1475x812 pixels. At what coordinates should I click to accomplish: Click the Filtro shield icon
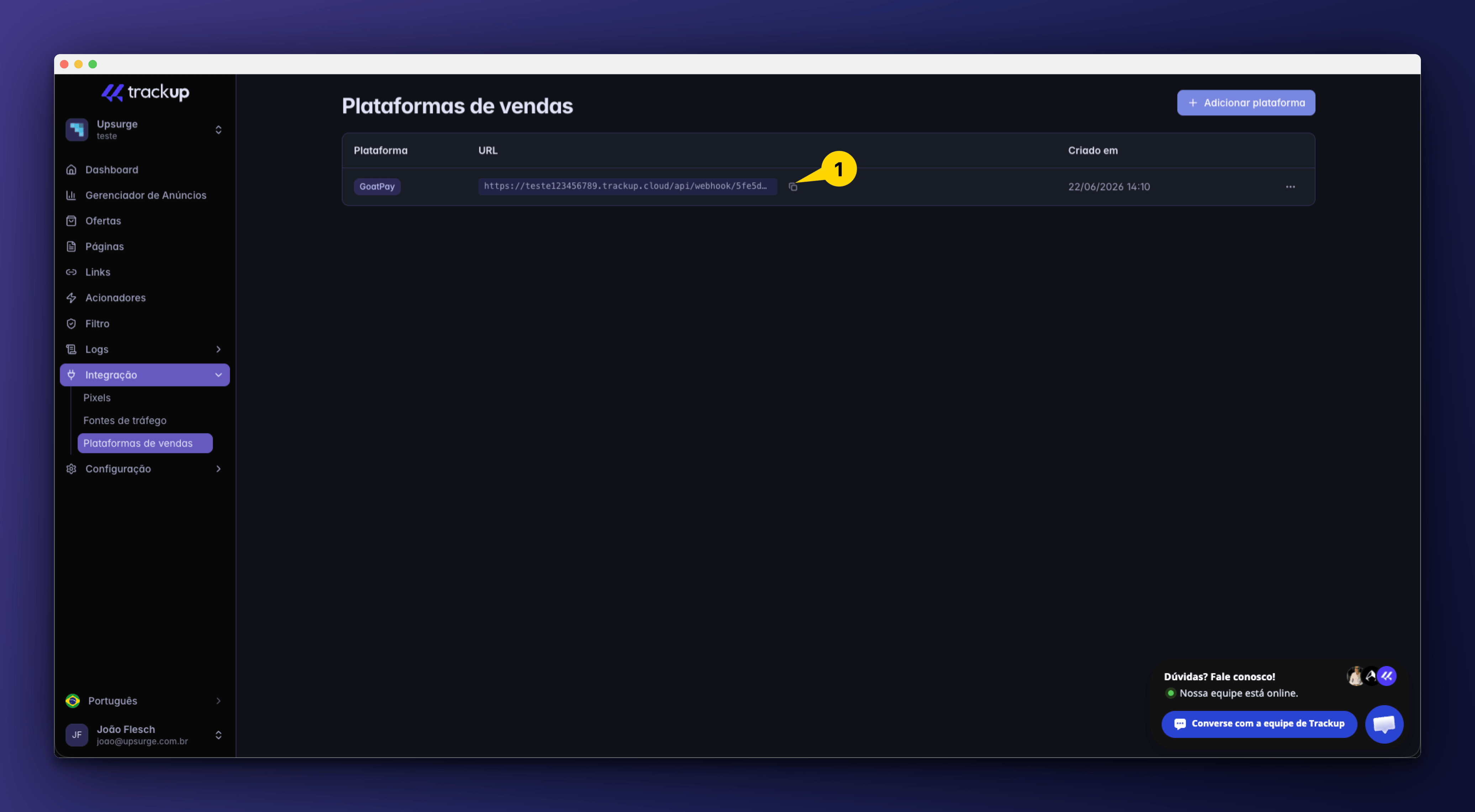pos(71,323)
